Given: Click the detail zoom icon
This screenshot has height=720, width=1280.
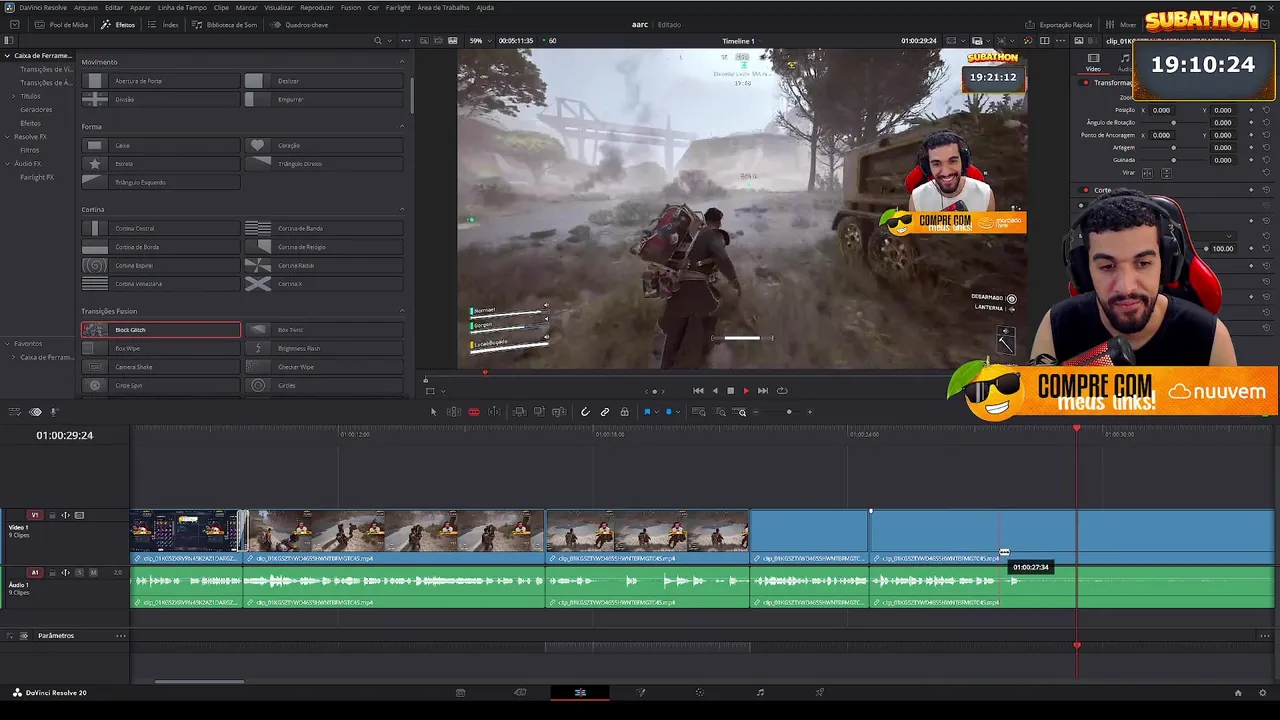Looking at the screenshot, I should [720, 412].
